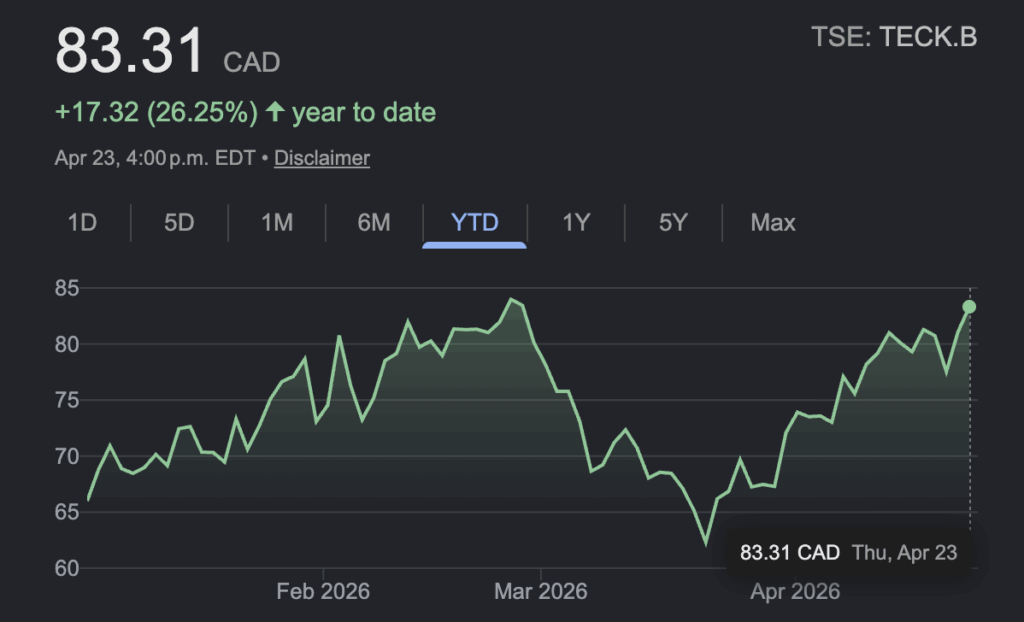Select the 5D range tab
Viewport: 1024px width, 622px height.
(179, 222)
